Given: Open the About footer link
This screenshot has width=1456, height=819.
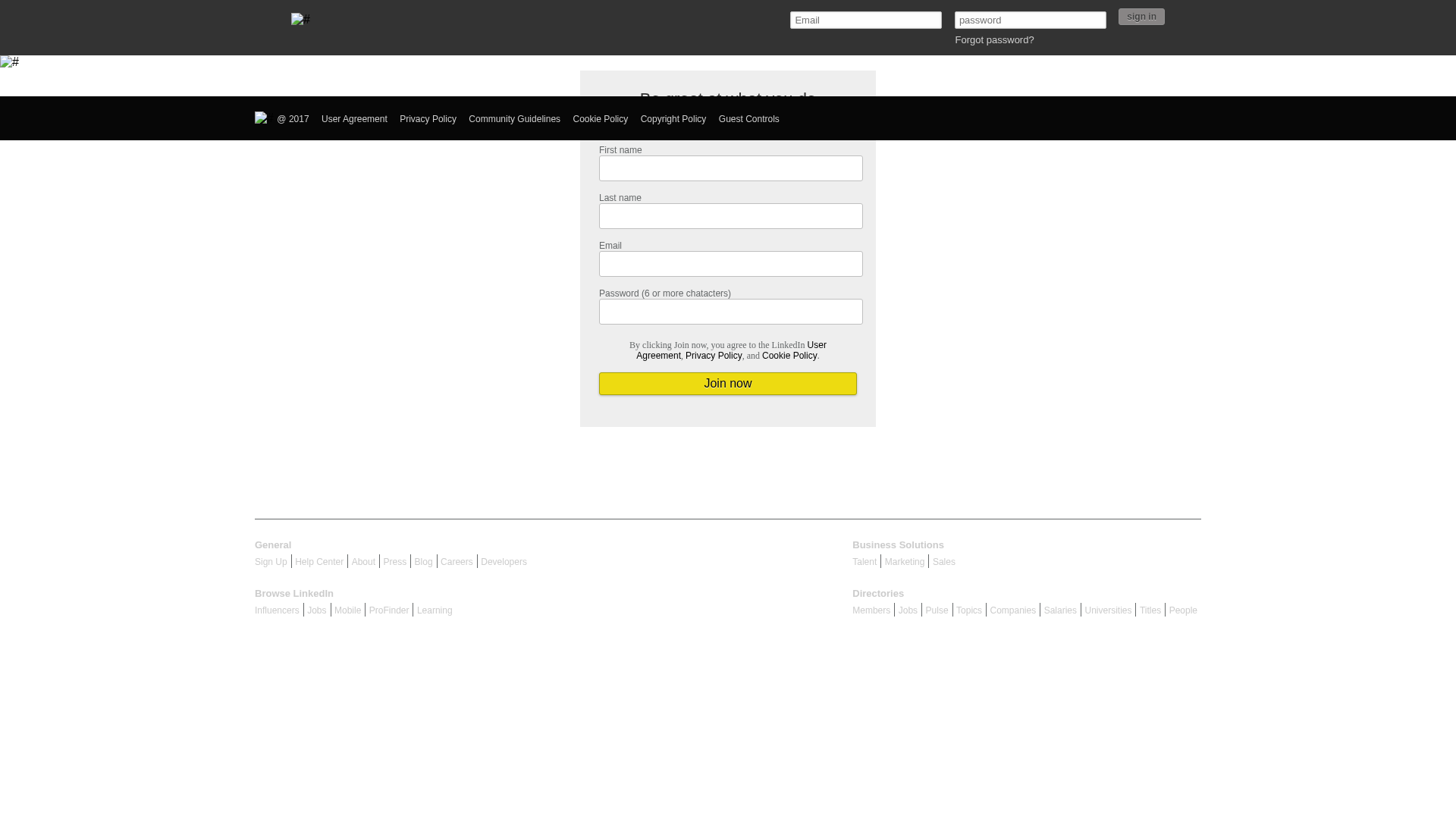Looking at the screenshot, I should (x=363, y=562).
